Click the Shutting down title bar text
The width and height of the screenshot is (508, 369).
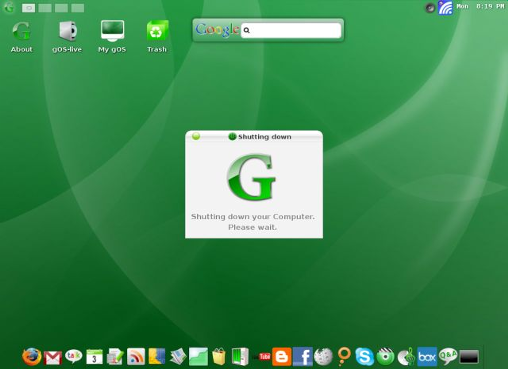(265, 137)
